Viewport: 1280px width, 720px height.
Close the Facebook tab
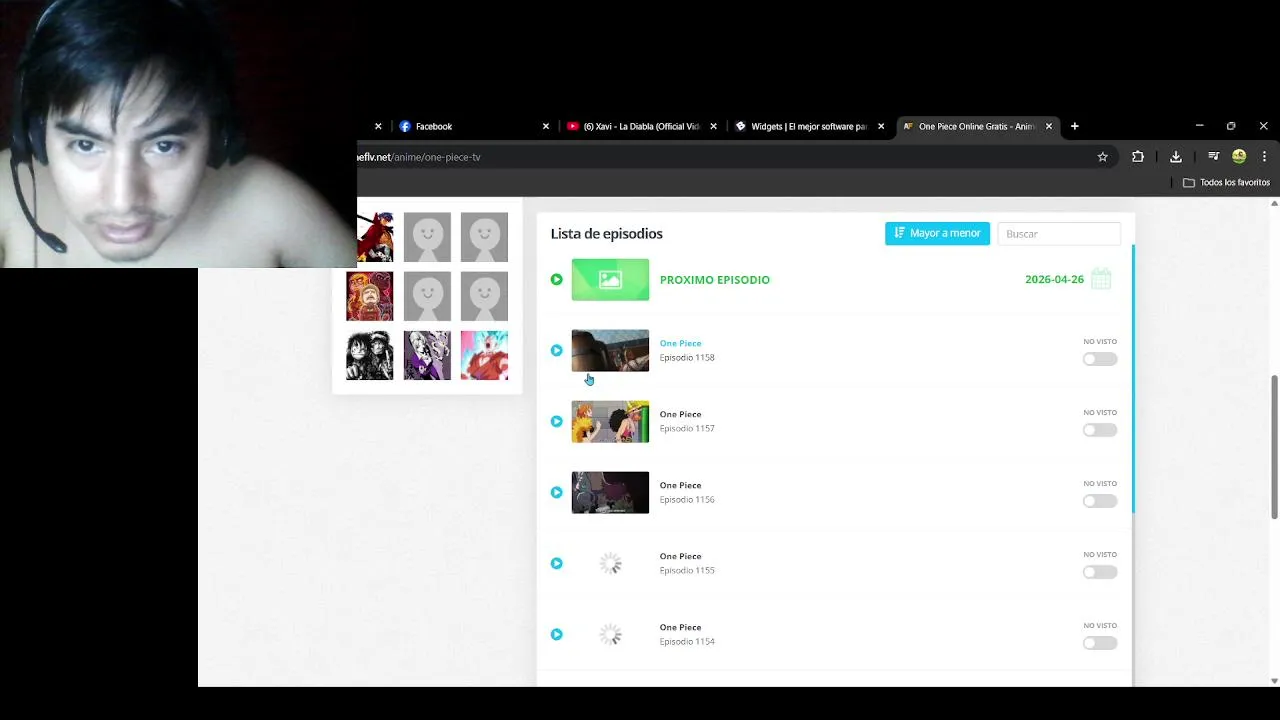pyautogui.click(x=546, y=126)
